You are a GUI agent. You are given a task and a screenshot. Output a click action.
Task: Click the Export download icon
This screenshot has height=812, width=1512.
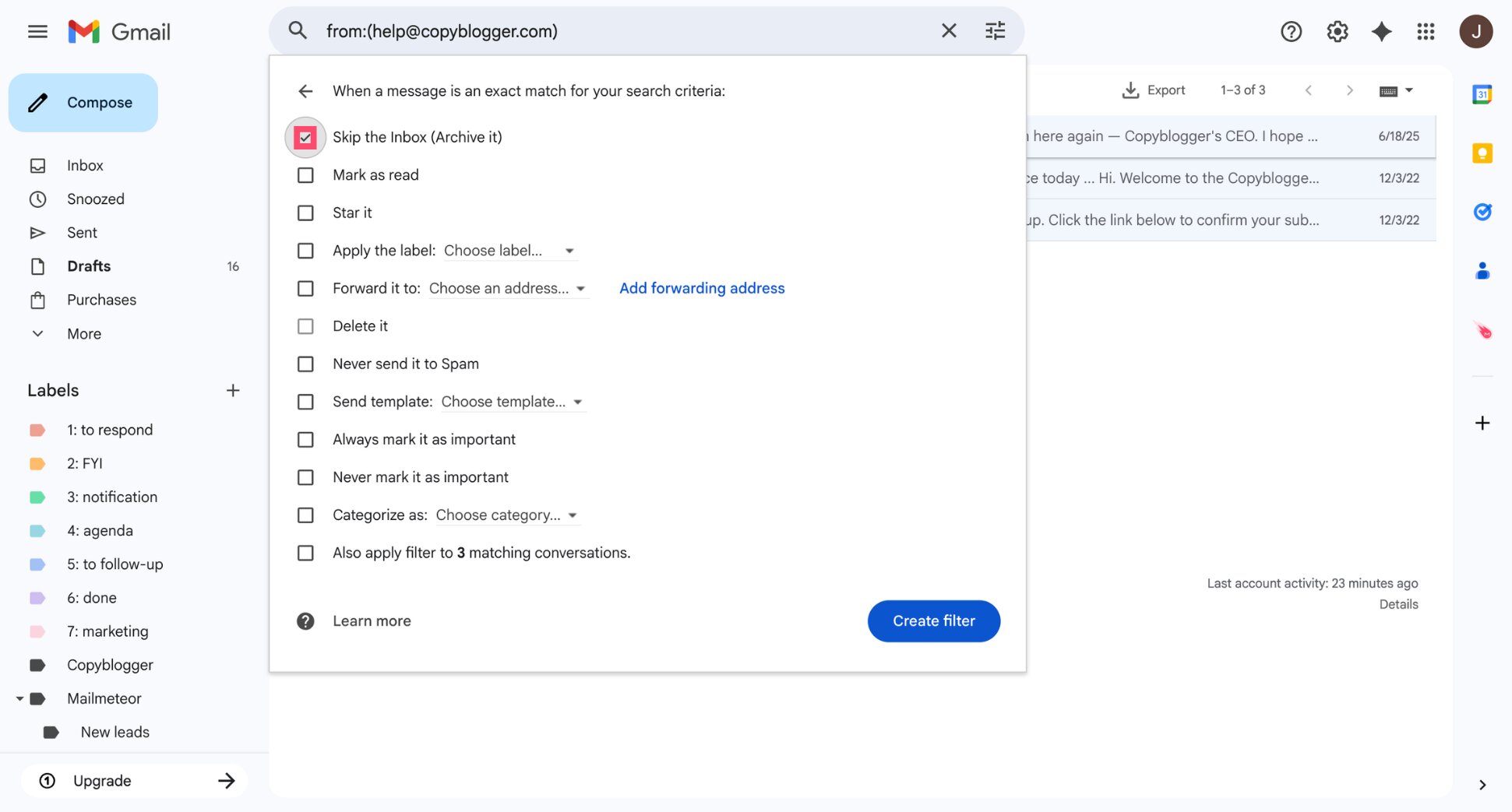(1130, 90)
